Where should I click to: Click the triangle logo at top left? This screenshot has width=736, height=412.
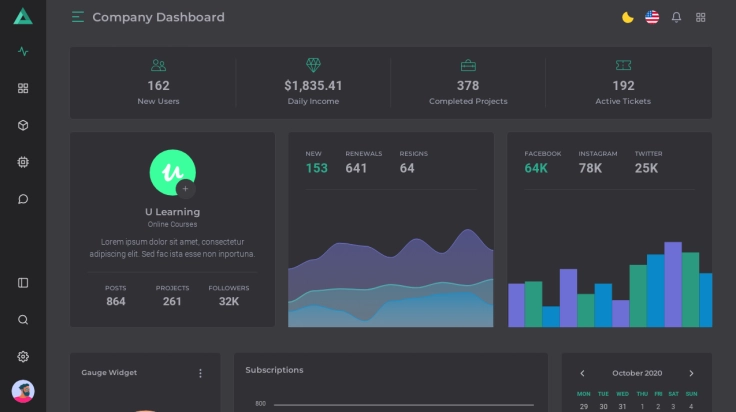point(23,16)
